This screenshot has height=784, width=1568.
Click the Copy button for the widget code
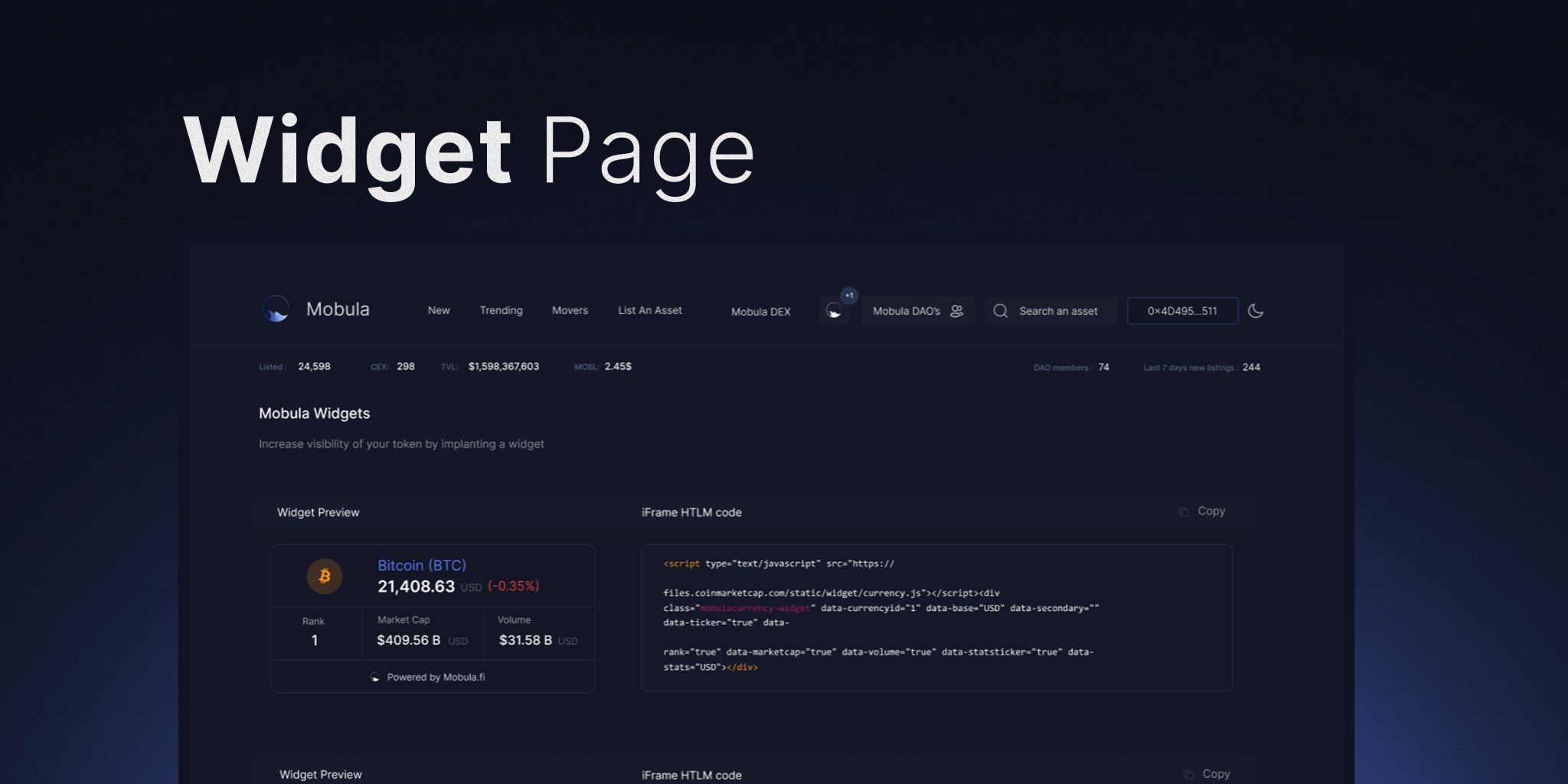pos(1211,511)
